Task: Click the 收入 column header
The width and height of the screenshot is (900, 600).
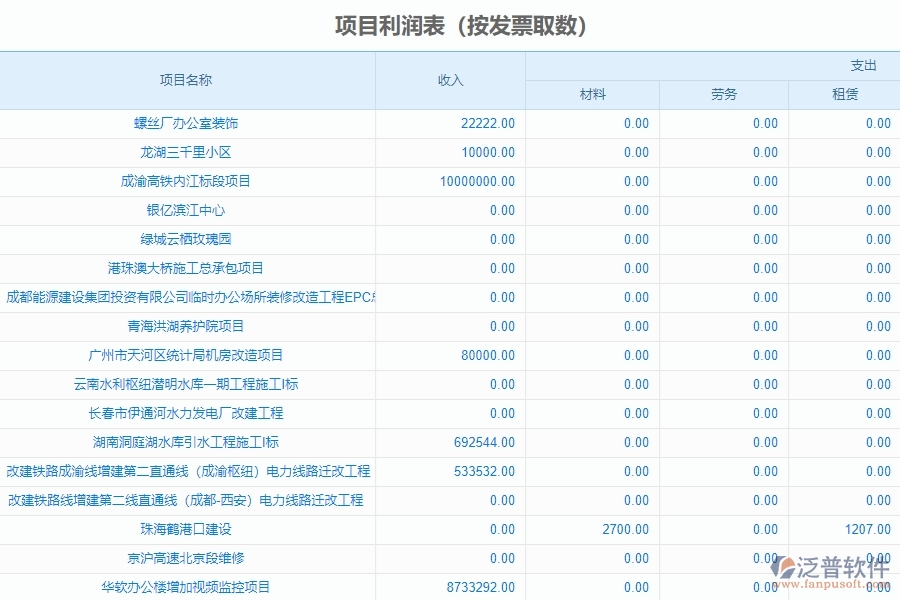Action: point(450,82)
